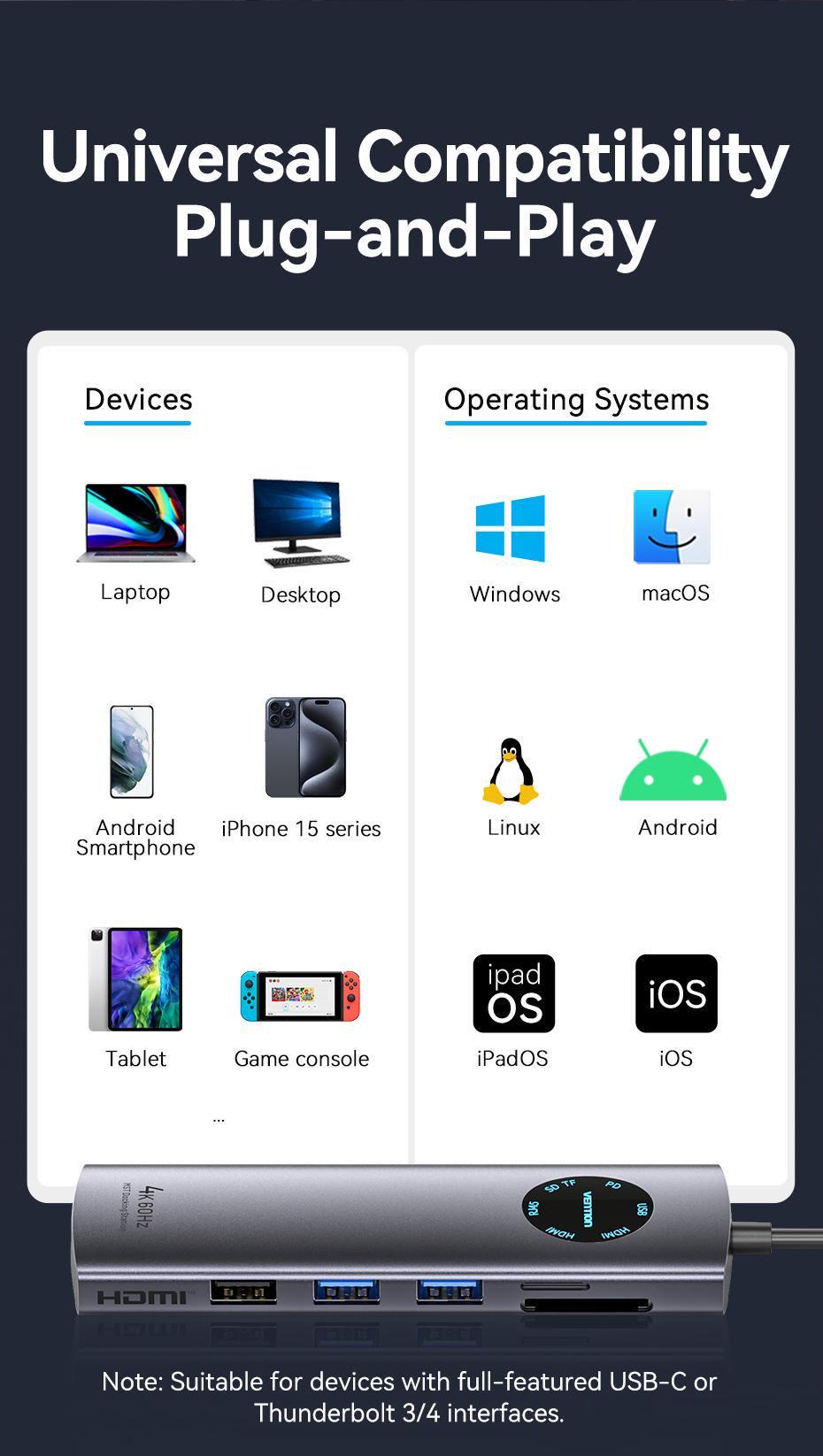Click the Tablet device image
The width and height of the screenshot is (823, 1456).
(135, 979)
